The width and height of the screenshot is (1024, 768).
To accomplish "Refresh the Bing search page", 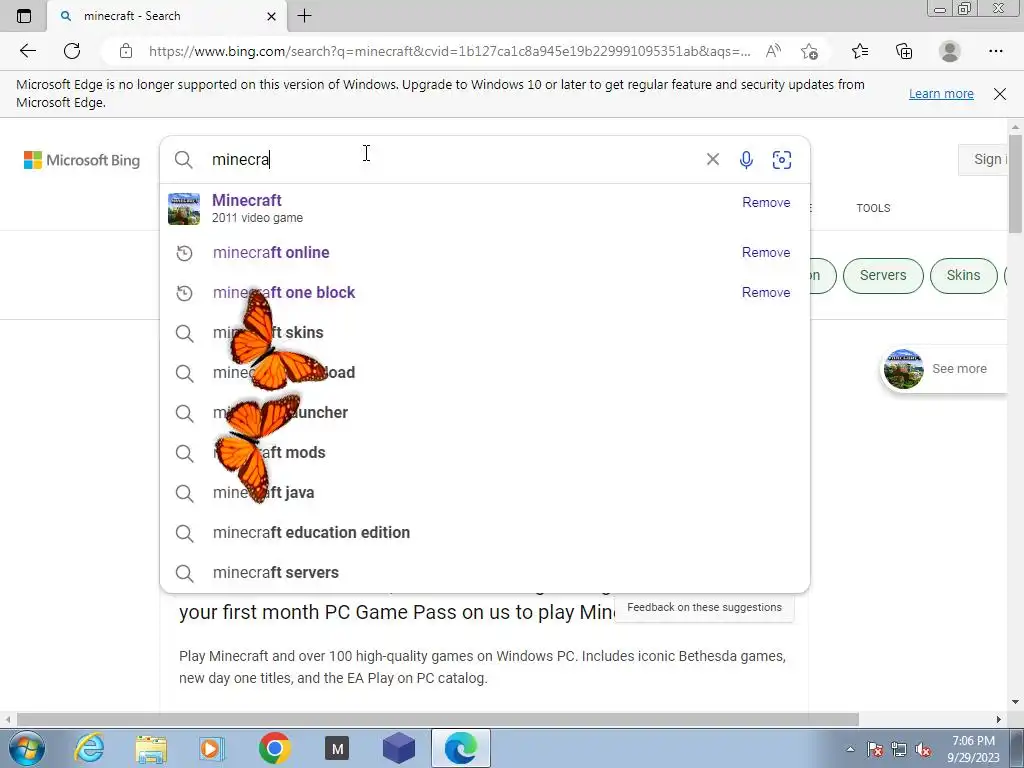I will pos(72,51).
